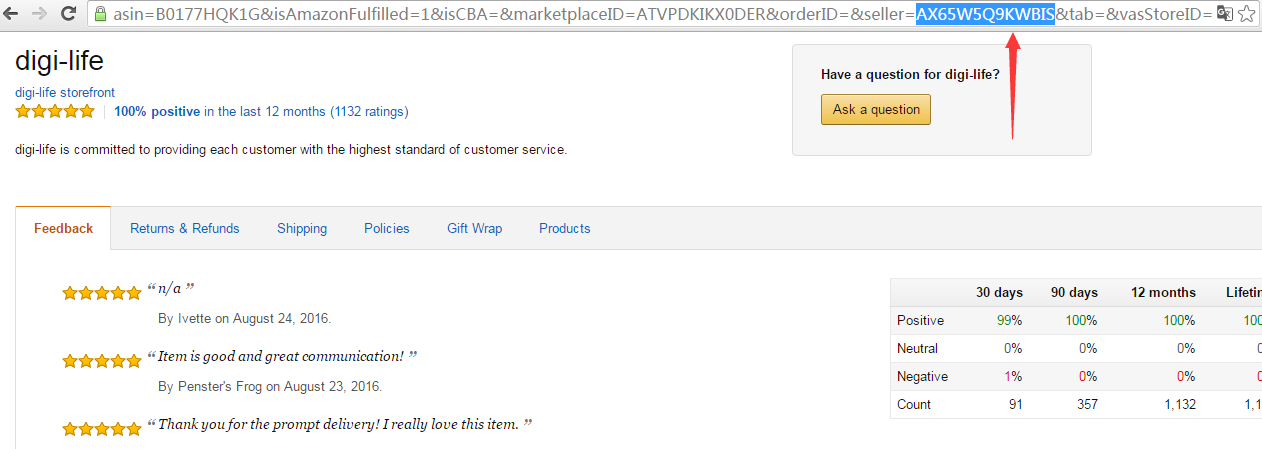Switch to the Gift Wrap tab
The width and height of the screenshot is (1262, 449).
[474, 228]
